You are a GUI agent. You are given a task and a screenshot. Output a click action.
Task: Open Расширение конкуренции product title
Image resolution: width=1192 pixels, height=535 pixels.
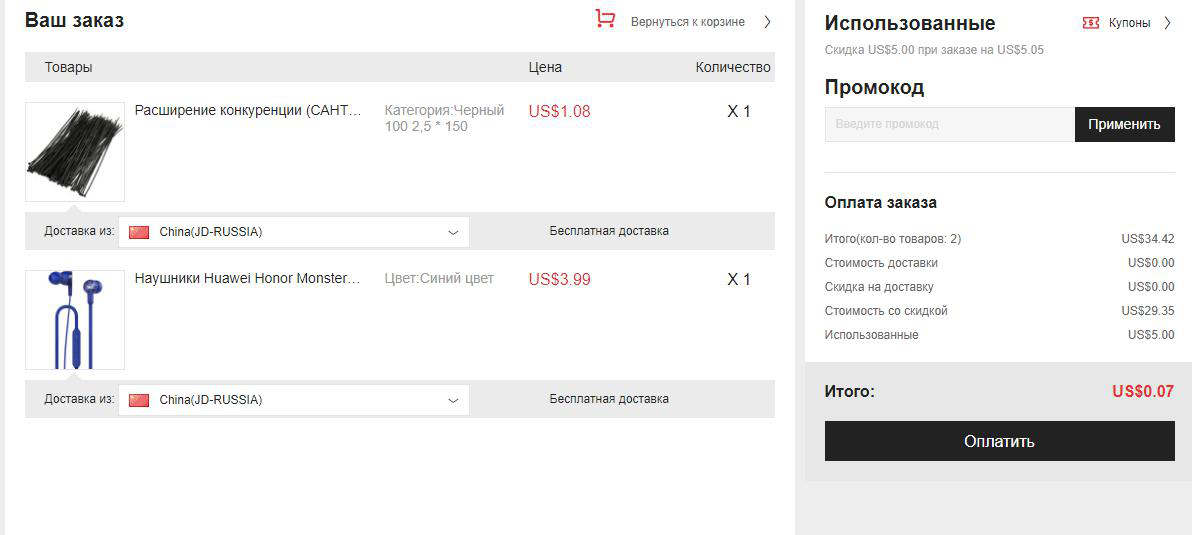(248, 111)
